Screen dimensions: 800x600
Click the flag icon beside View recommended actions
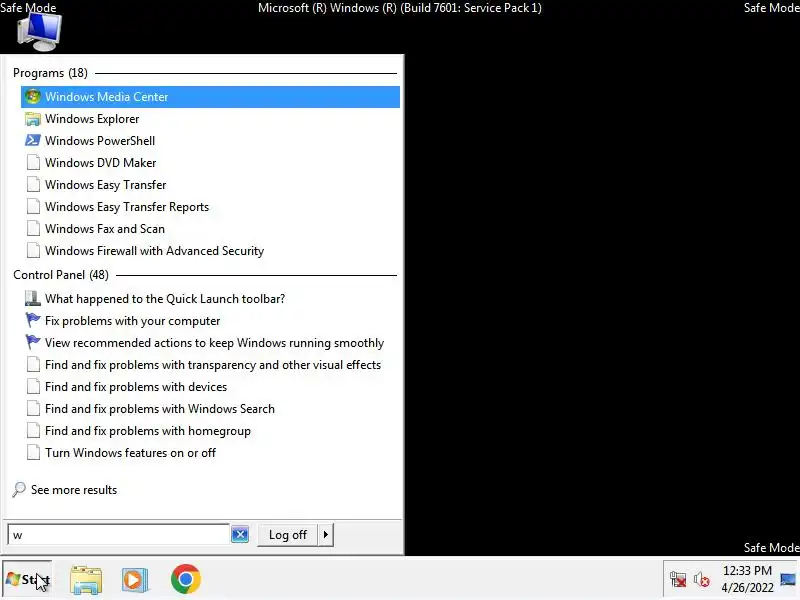click(x=33, y=342)
